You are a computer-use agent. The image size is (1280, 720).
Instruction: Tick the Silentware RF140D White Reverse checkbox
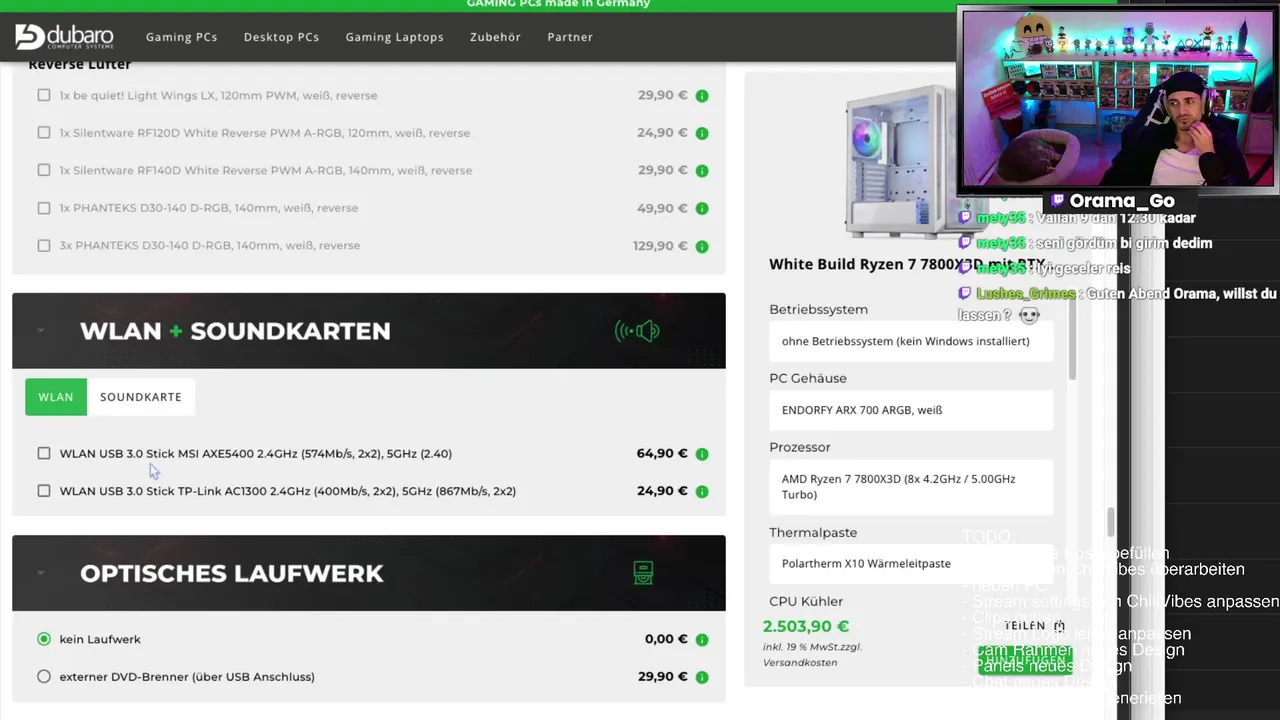point(44,170)
